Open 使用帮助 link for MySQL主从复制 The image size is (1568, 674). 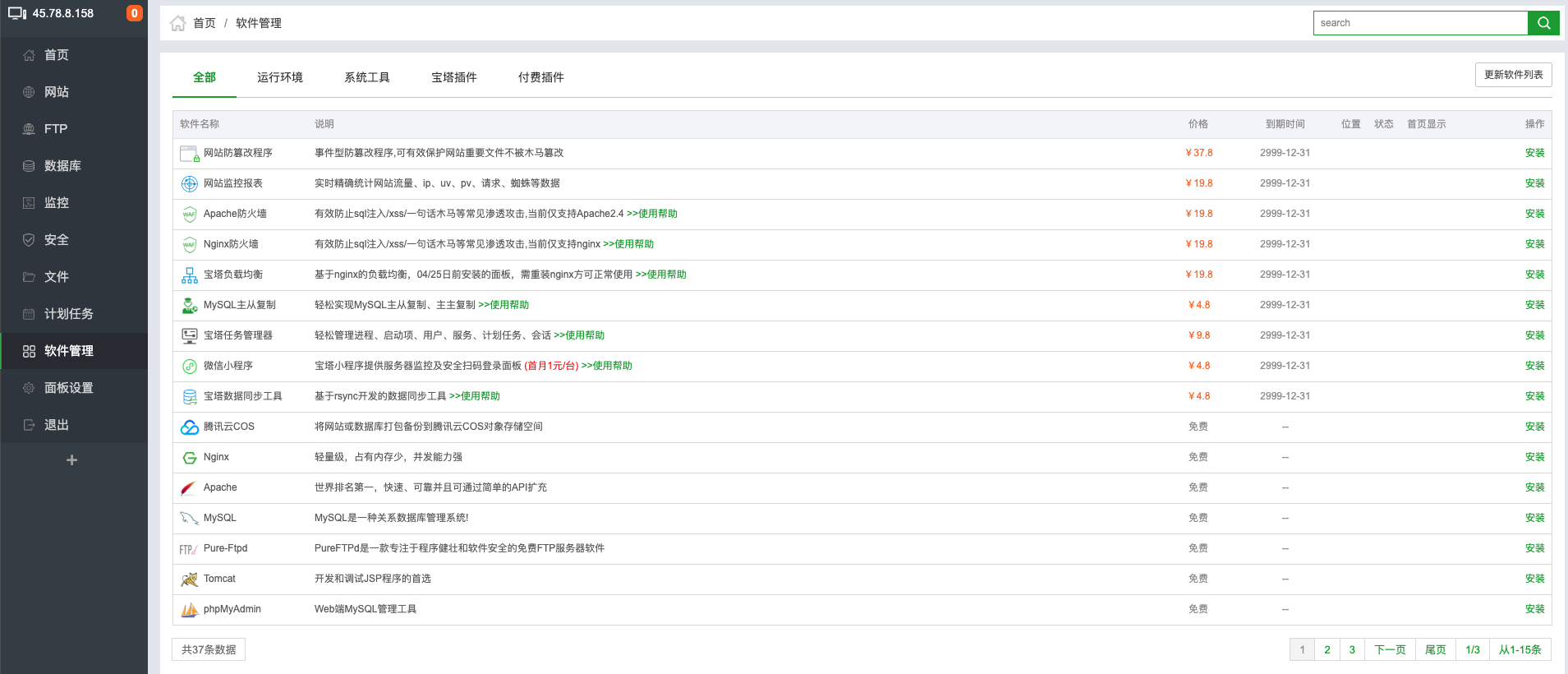pyautogui.click(x=504, y=305)
